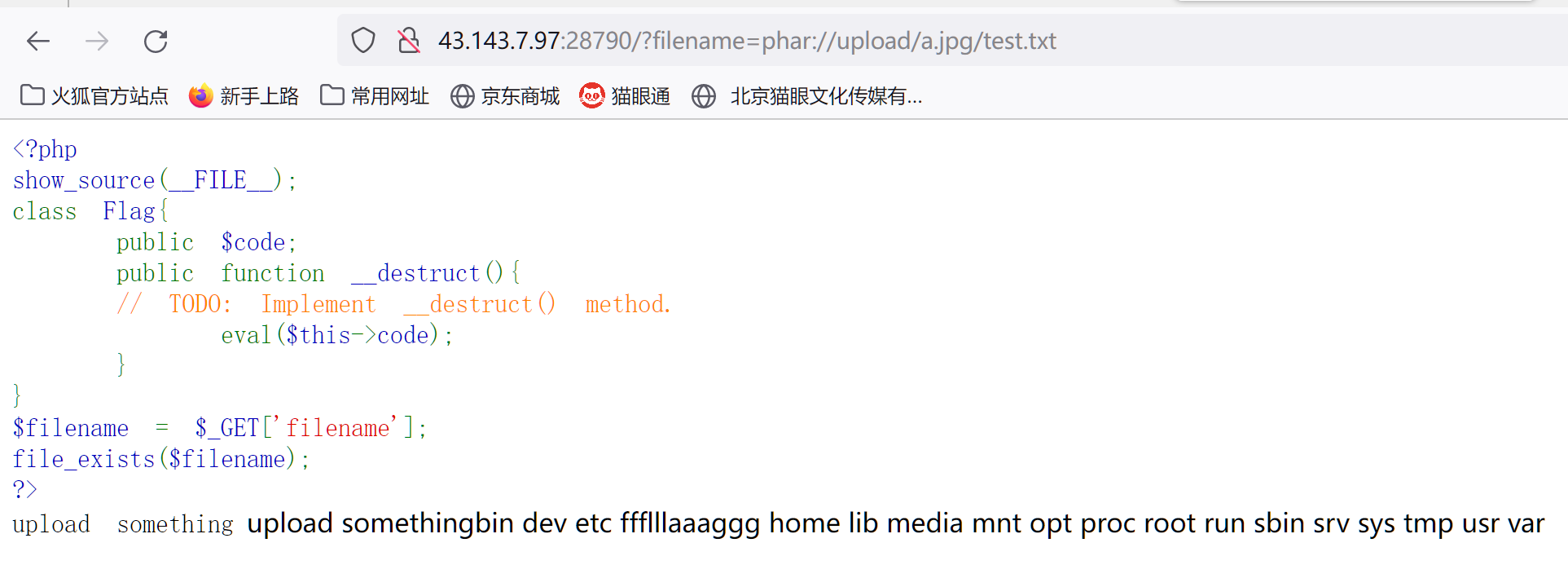Image resolution: width=1568 pixels, height=578 pixels.
Task: Go back to the previous page
Action: pos(38,41)
